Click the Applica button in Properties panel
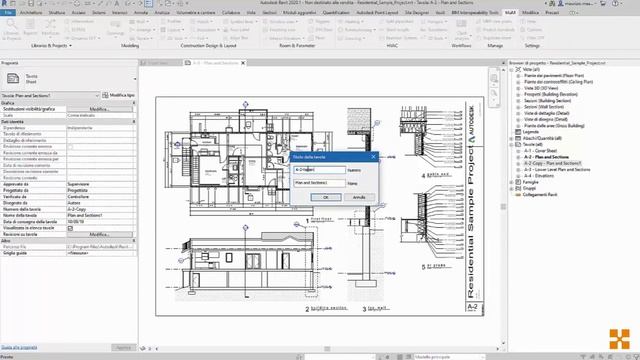 [x=123, y=348]
